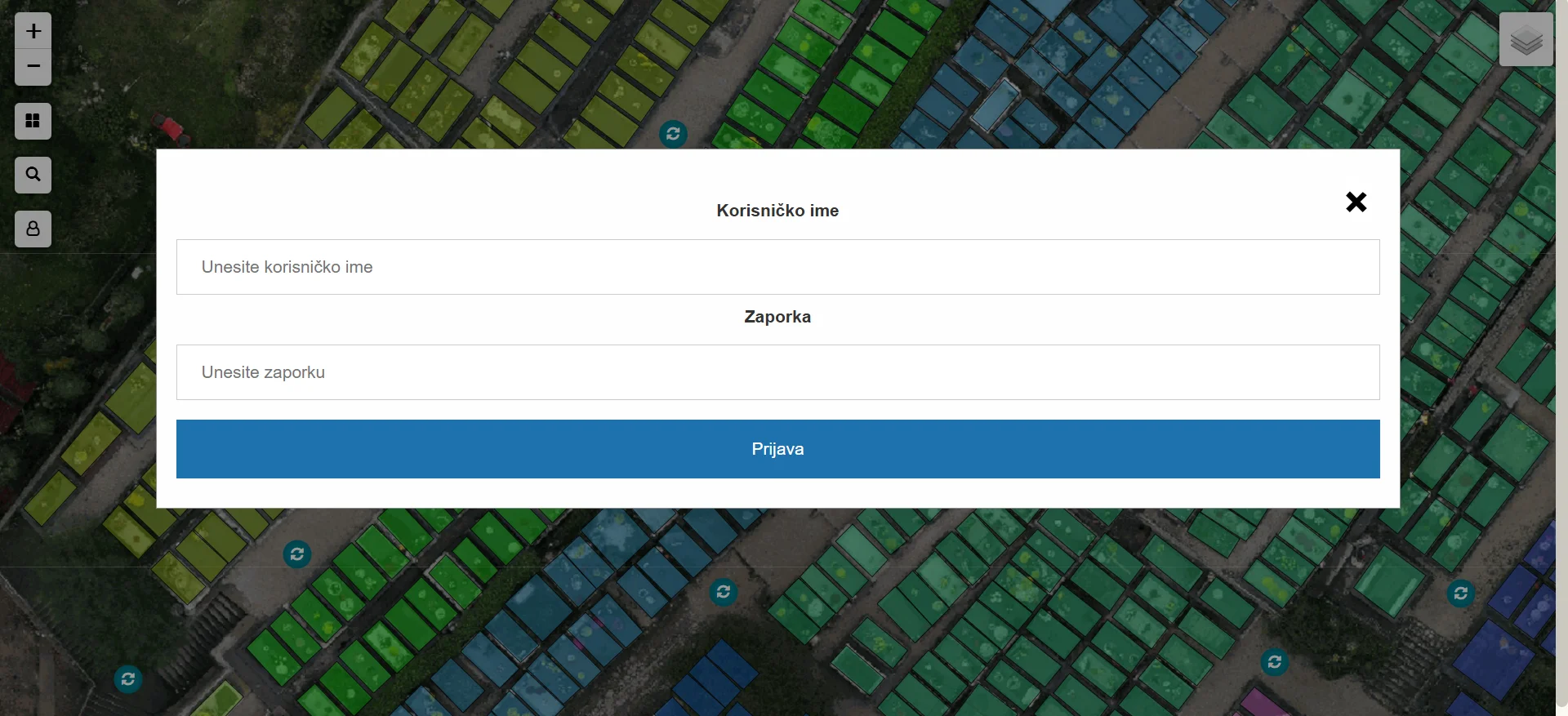Open the map layers switcher

[1526, 39]
